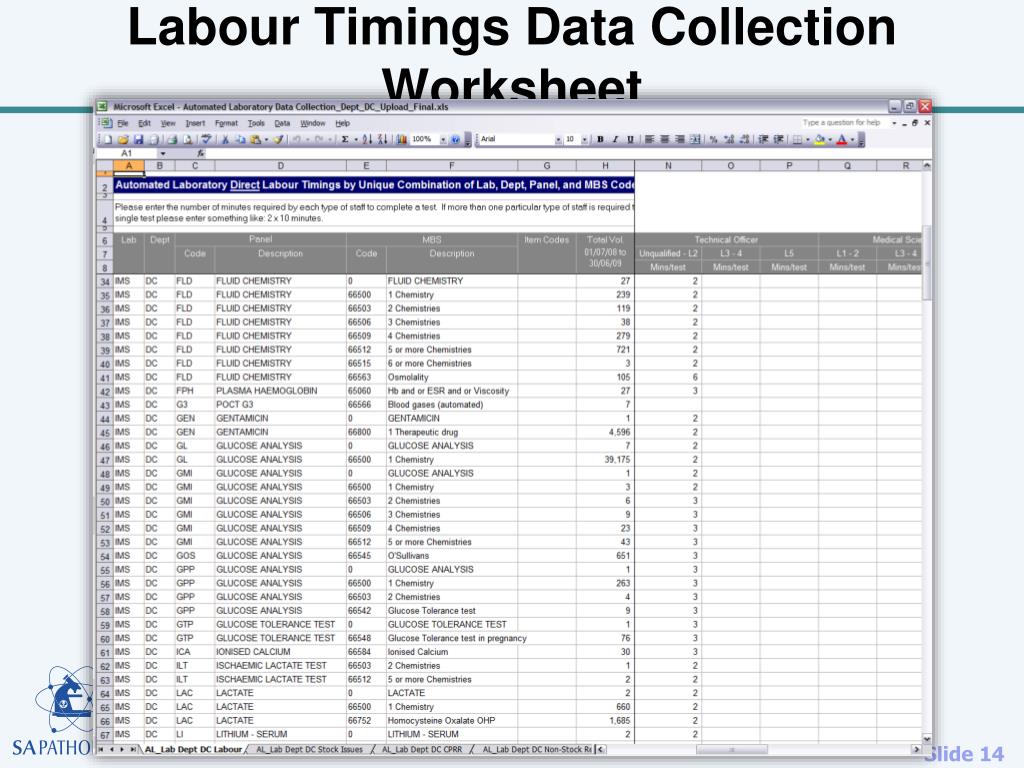Click the cell with value 39,175
This screenshot has height=768, width=1024.
tap(605, 460)
